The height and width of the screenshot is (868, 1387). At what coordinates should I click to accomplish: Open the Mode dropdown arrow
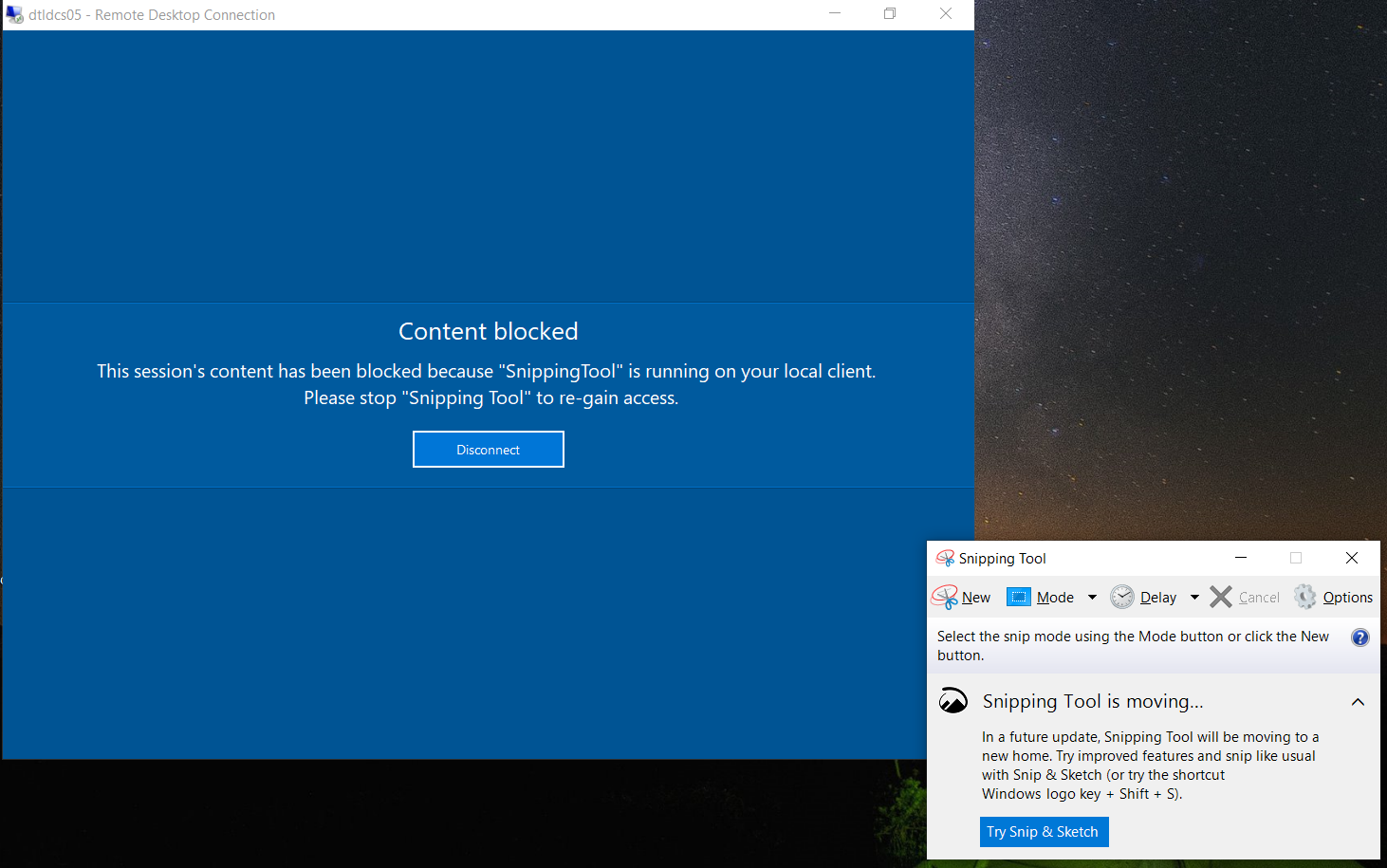click(x=1092, y=597)
